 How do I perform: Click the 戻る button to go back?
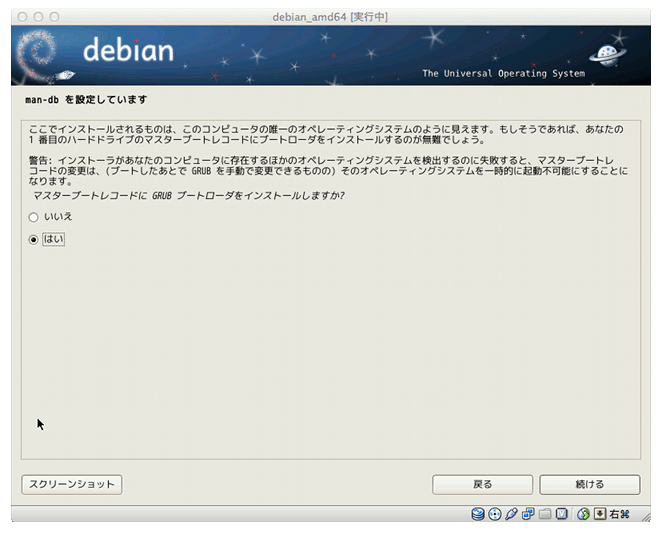point(482,485)
